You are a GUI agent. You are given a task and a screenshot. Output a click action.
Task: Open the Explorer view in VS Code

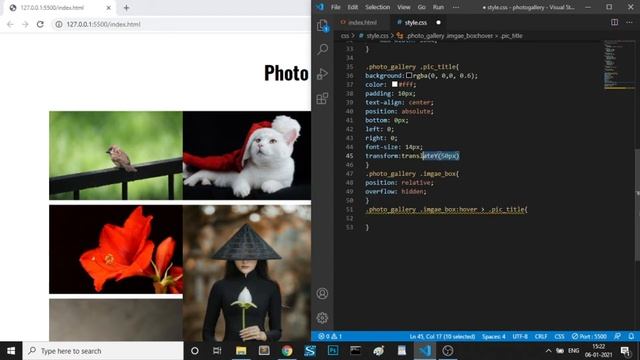(x=322, y=25)
